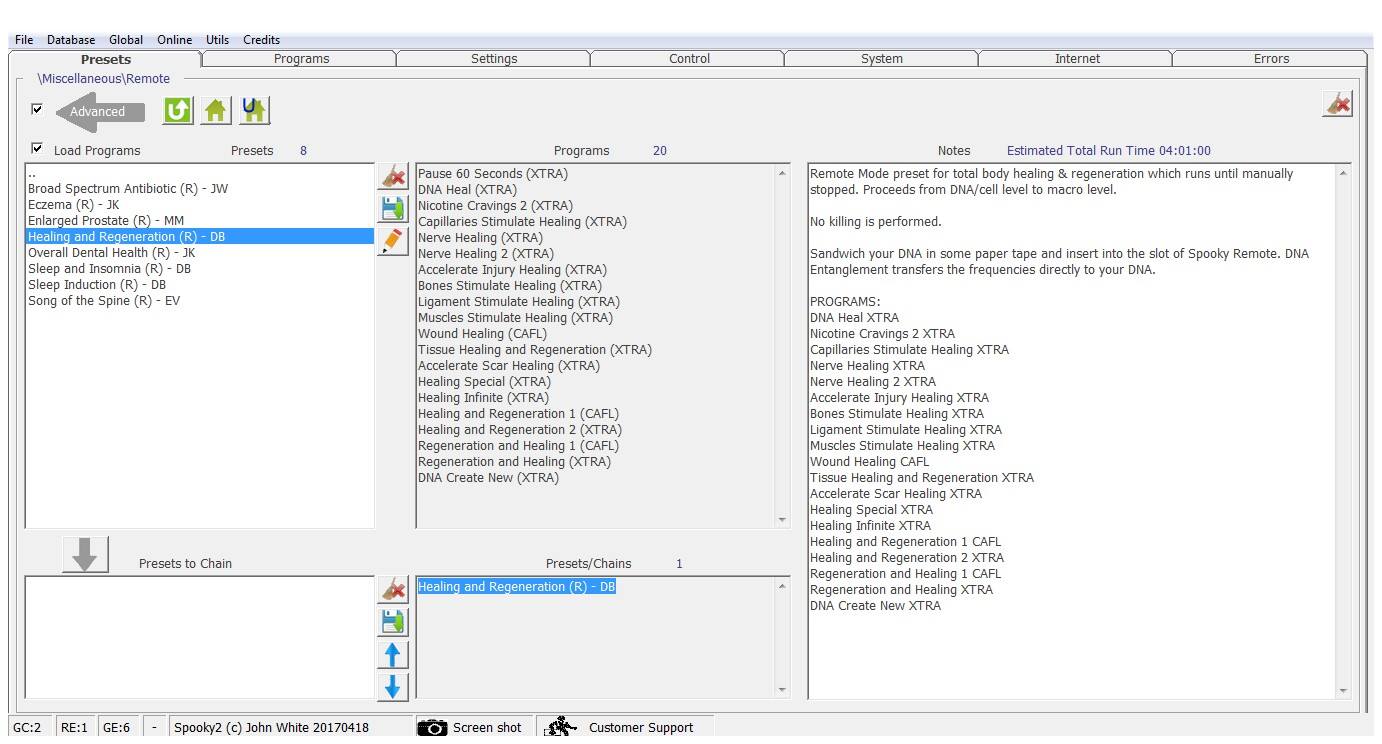The width and height of the screenshot is (1382, 744).
Task: Switch to the System tab
Action: (882, 59)
